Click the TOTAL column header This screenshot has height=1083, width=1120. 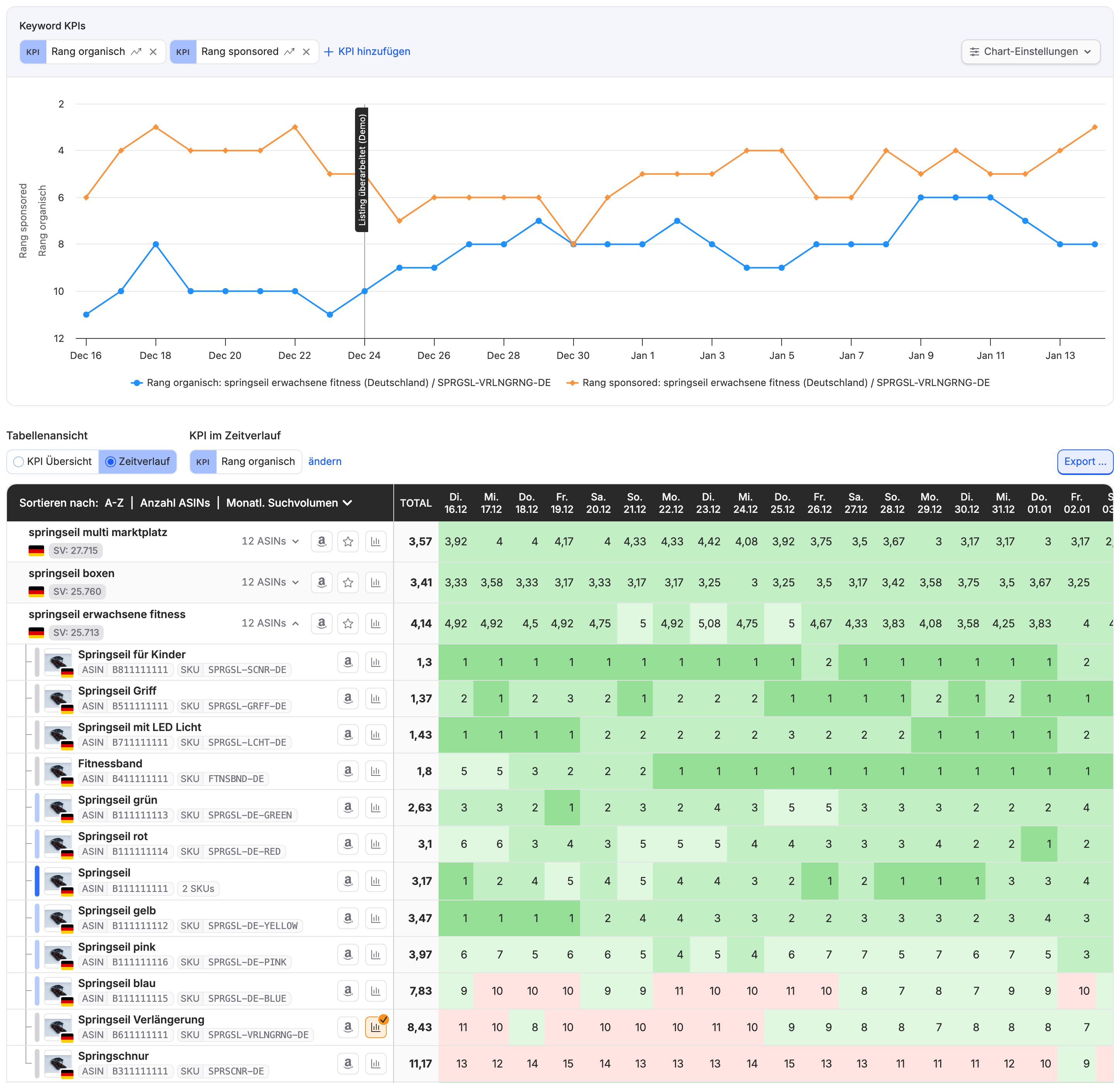click(415, 503)
